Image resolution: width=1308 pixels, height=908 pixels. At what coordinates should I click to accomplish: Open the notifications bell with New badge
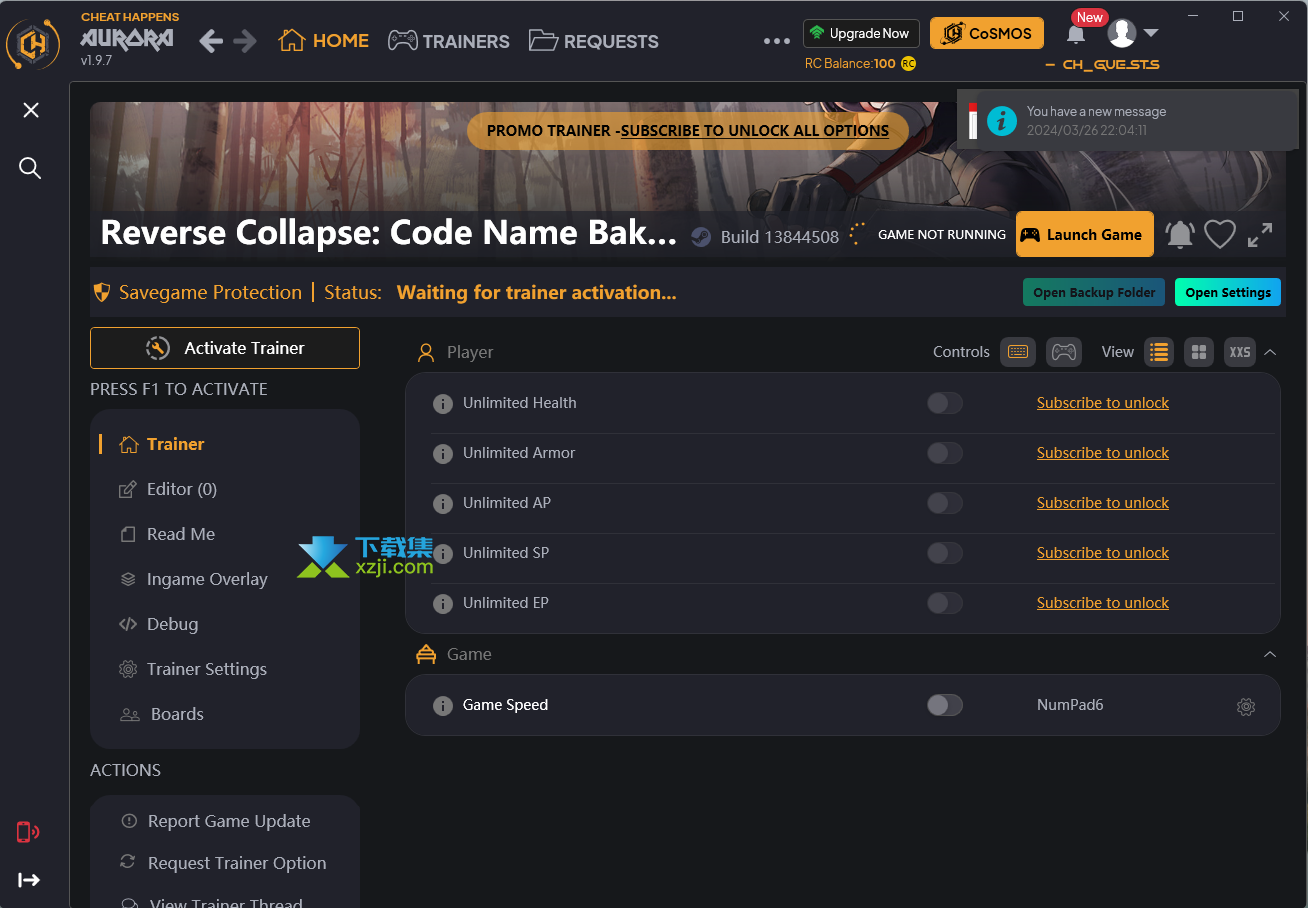coord(1076,34)
